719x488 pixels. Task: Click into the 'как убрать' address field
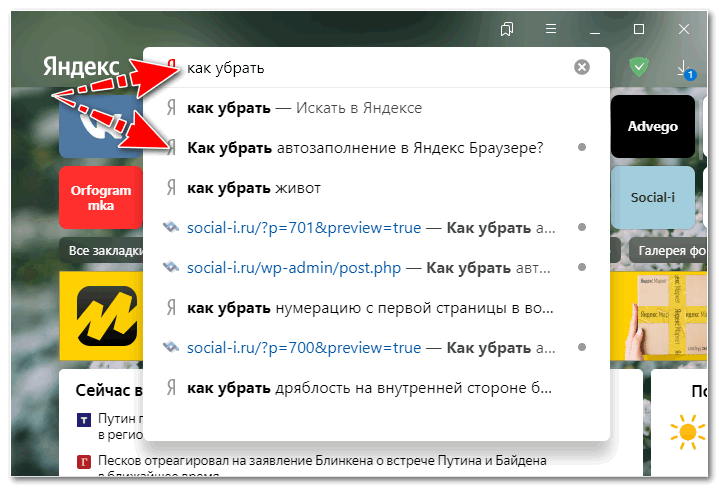[x=376, y=68]
